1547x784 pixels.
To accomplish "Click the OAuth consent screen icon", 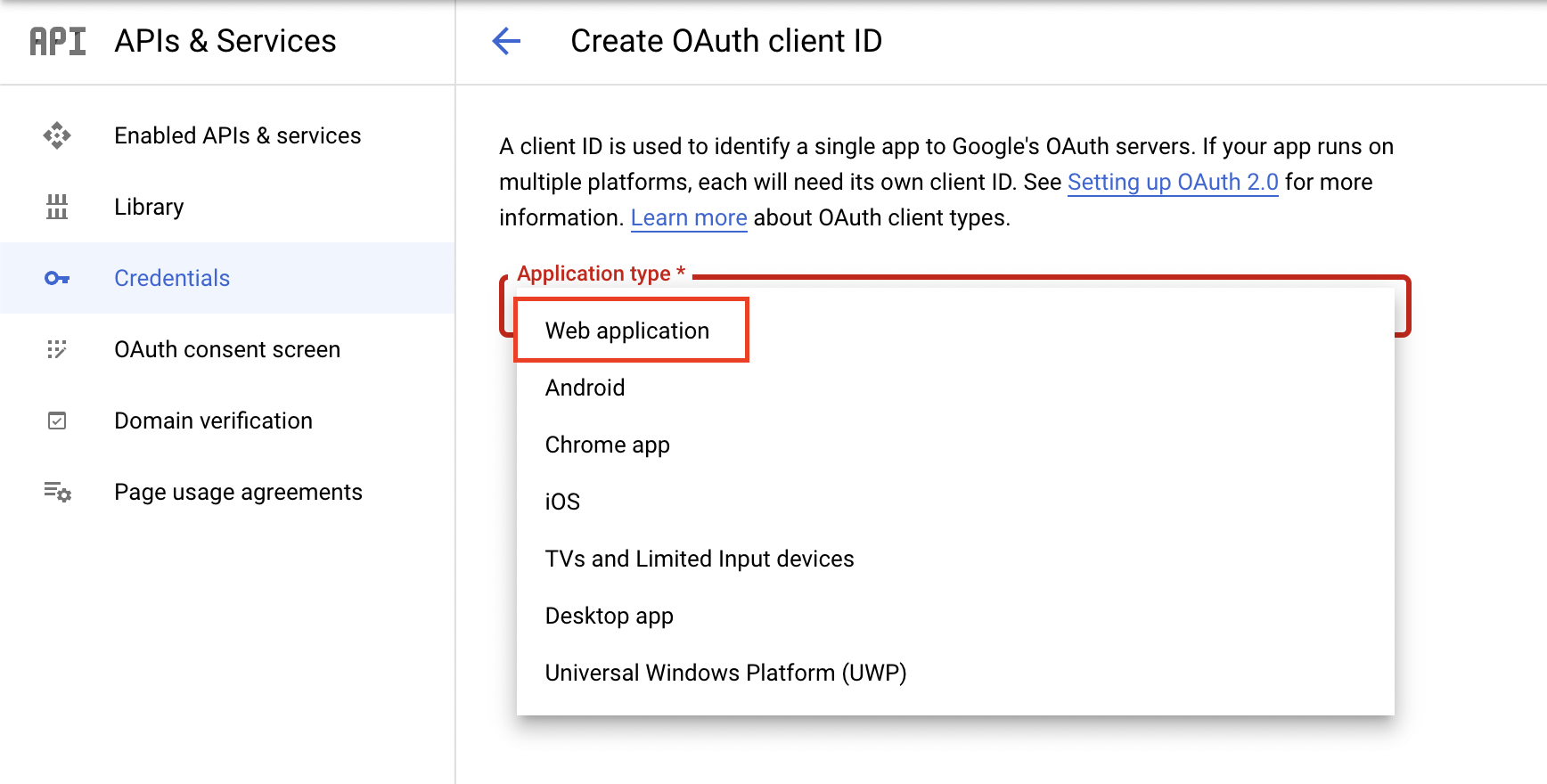I will [57, 349].
